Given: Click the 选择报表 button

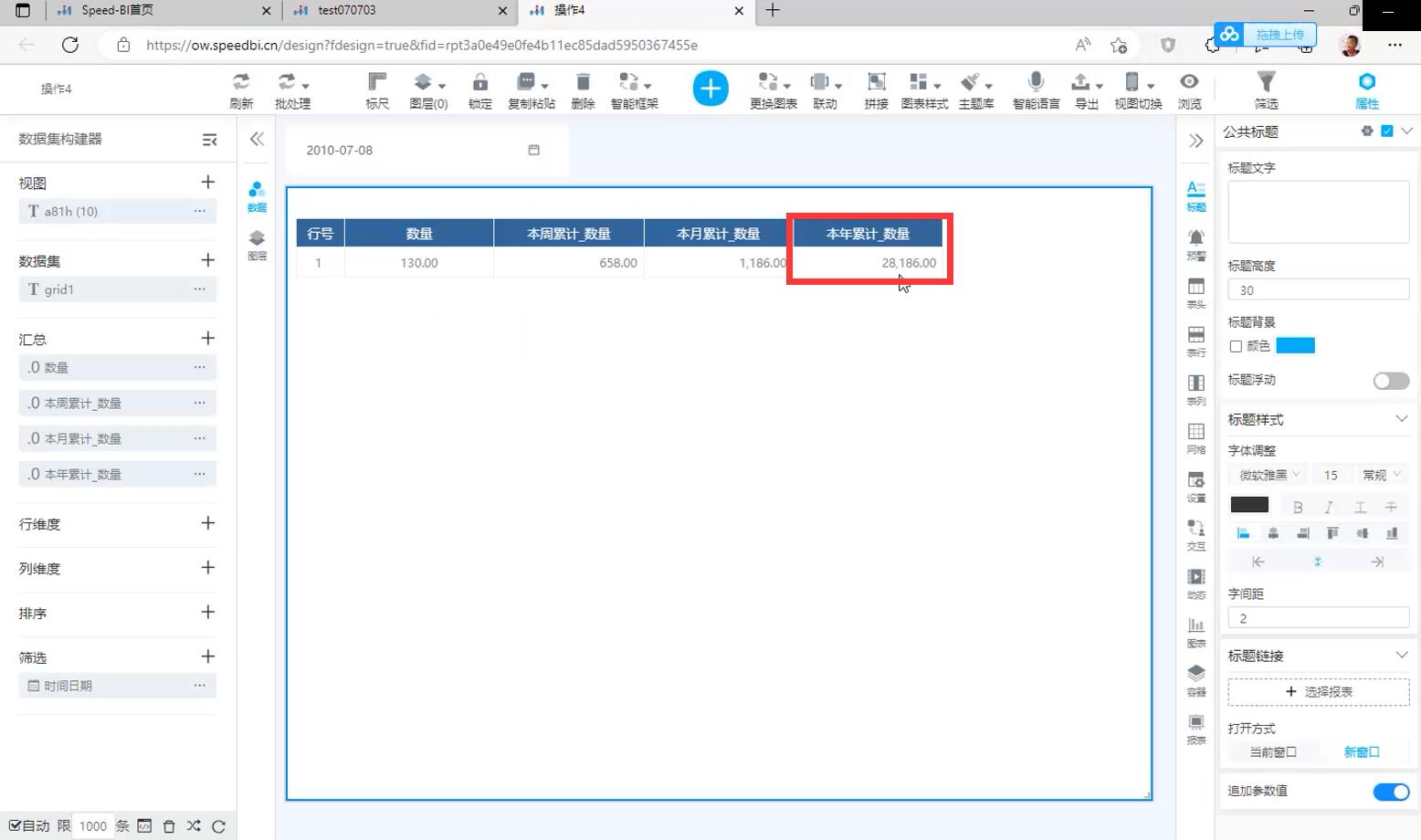Looking at the screenshot, I should tap(1319, 692).
